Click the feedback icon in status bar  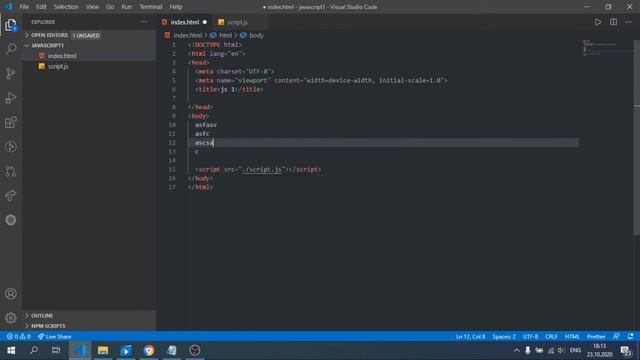tap(616, 336)
